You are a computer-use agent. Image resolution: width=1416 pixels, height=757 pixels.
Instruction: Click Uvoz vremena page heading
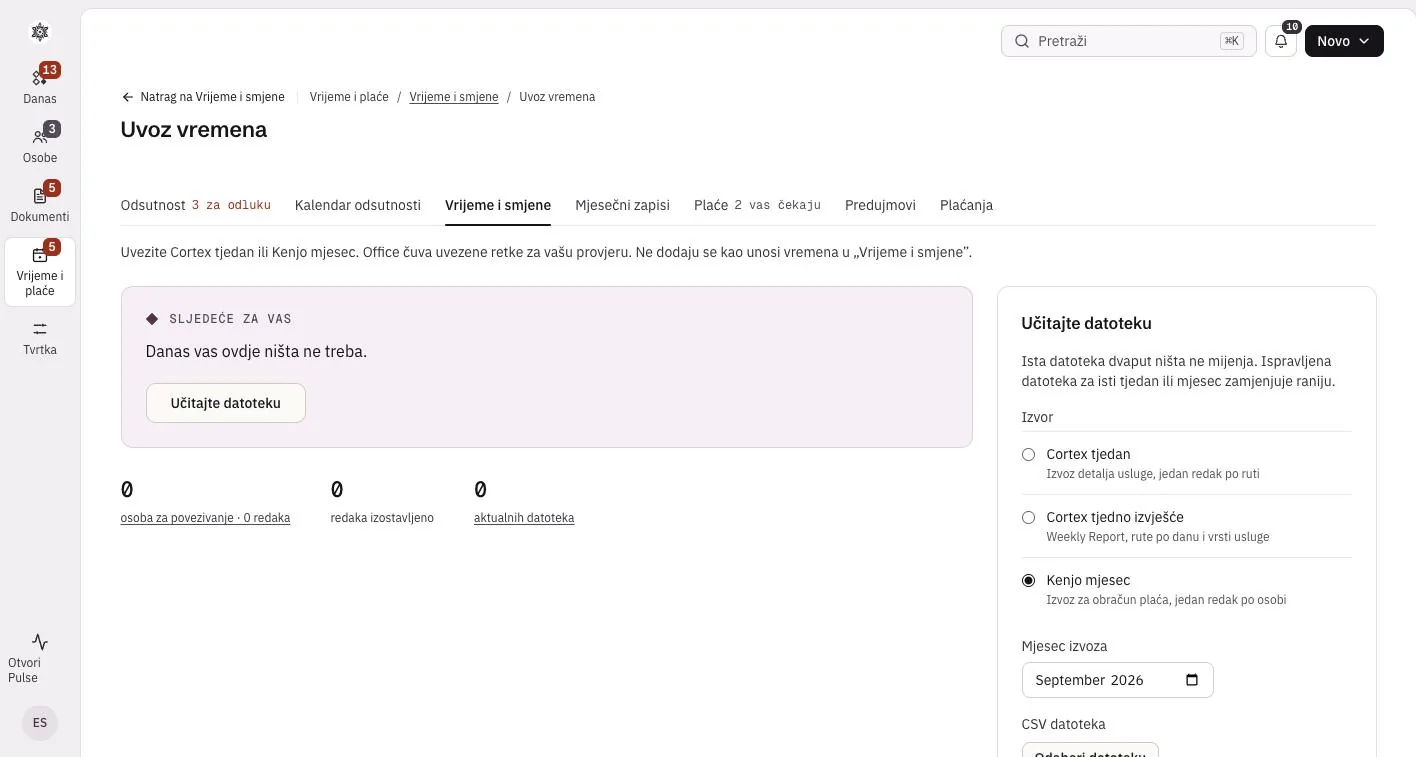click(x=194, y=129)
